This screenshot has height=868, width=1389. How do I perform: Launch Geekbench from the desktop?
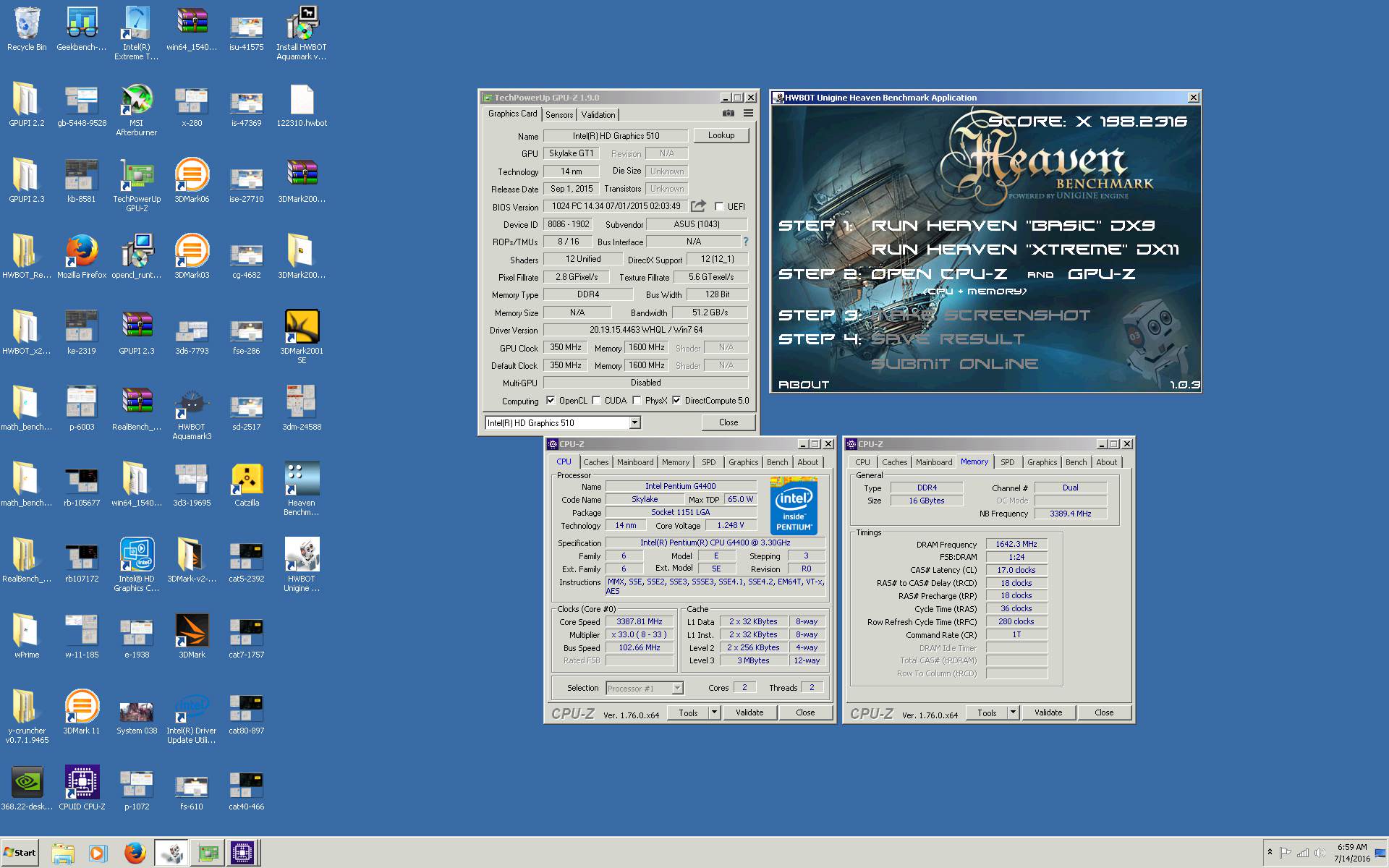pos(82,29)
